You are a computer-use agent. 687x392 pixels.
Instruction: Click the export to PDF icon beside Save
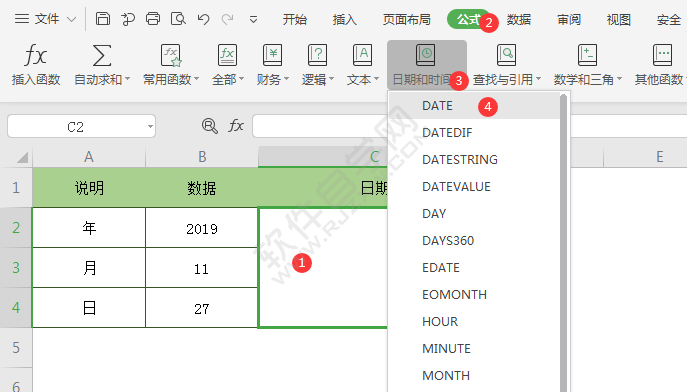(x=128, y=19)
